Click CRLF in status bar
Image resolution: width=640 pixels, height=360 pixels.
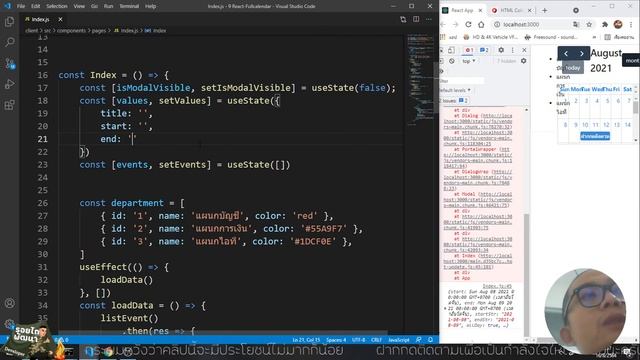[x=376, y=340]
